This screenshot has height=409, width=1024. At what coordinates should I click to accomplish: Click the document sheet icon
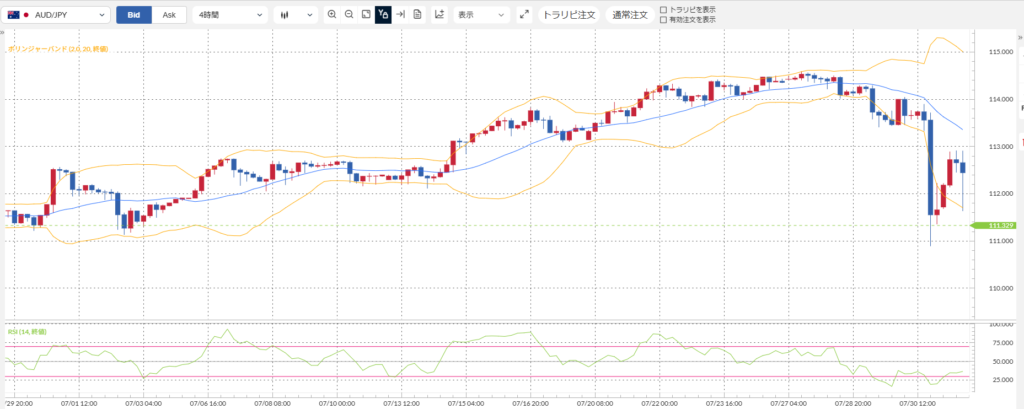pos(417,14)
